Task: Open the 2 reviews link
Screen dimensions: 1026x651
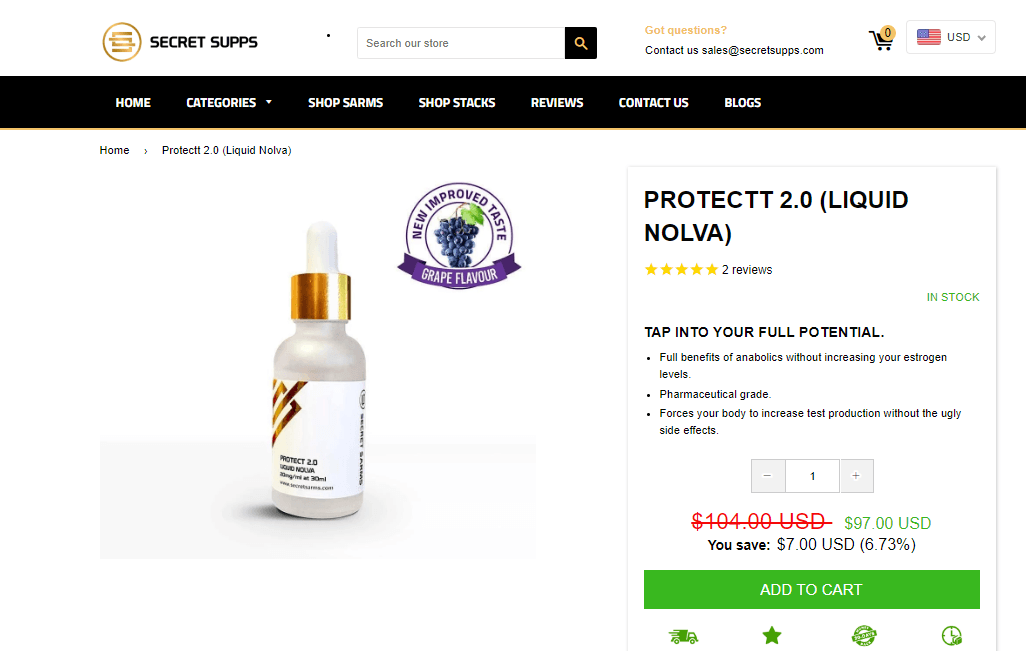Action: click(747, 270)
